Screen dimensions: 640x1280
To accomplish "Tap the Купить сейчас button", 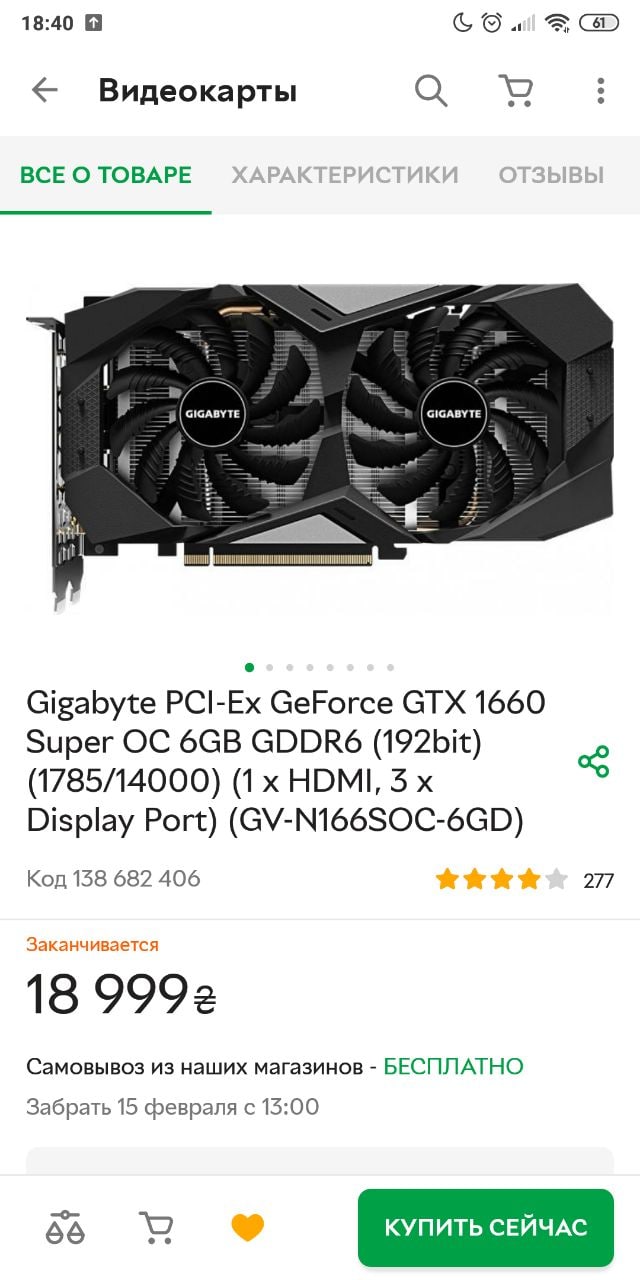I will [486, 1227].
